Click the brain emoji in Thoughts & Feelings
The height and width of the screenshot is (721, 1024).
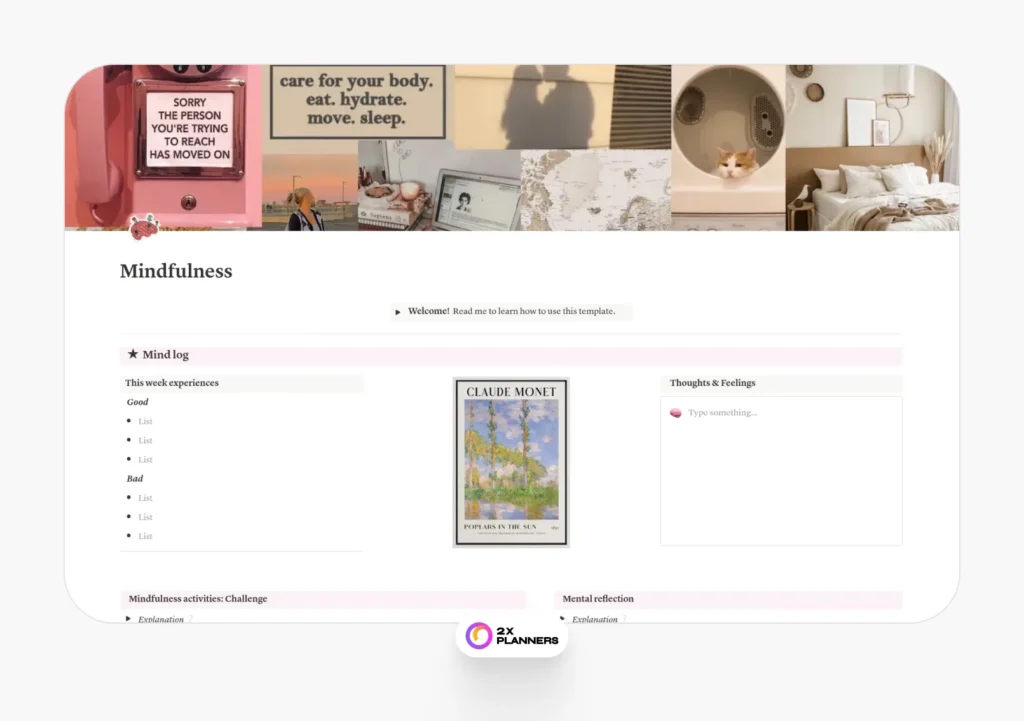(675, 413)
